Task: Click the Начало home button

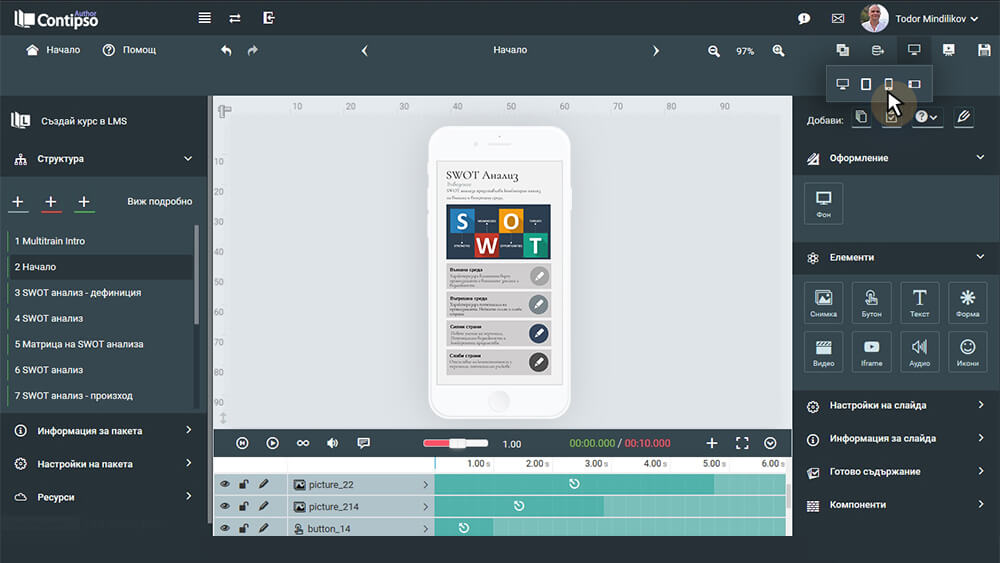Action: (53, 50)
